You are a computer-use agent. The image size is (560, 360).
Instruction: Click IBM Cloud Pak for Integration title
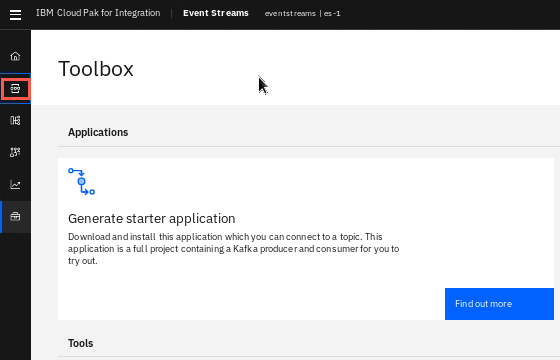point(98,13)
